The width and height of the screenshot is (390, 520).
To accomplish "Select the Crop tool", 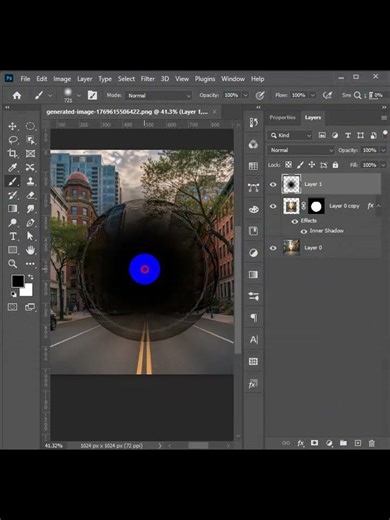I will pos(13,153).
